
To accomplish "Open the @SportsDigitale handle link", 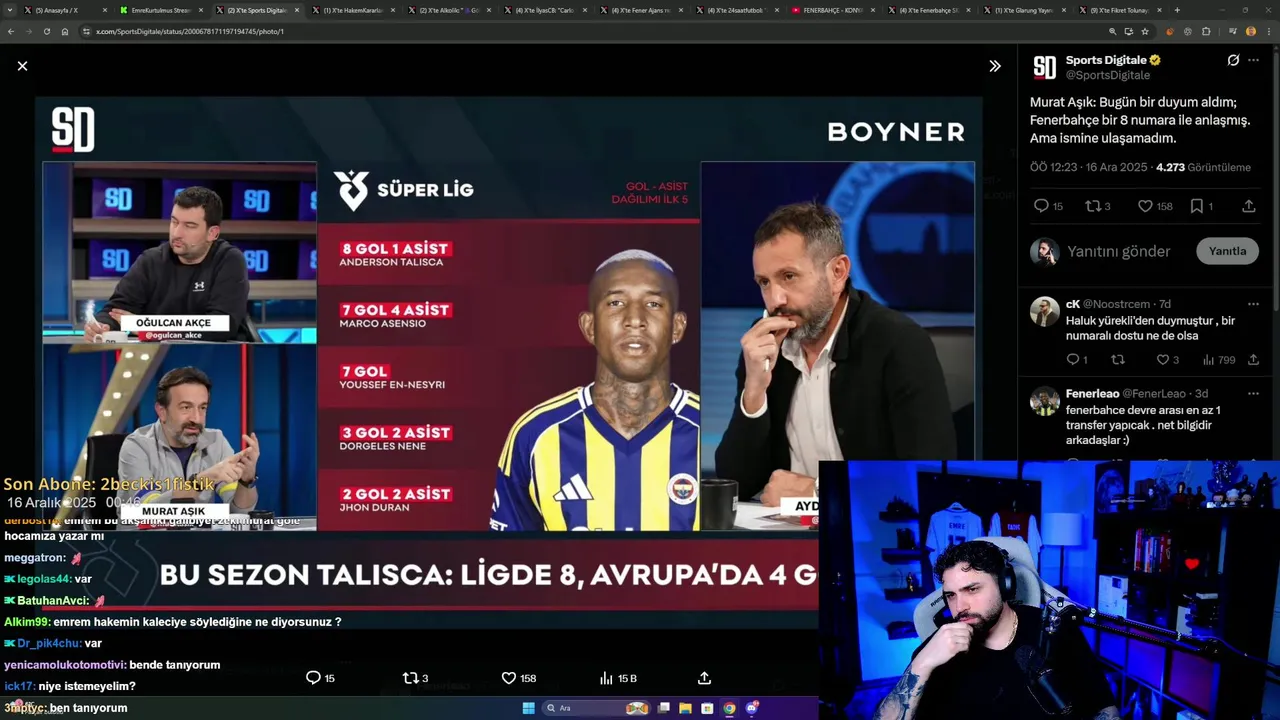I will click(x=1108, y=75).
